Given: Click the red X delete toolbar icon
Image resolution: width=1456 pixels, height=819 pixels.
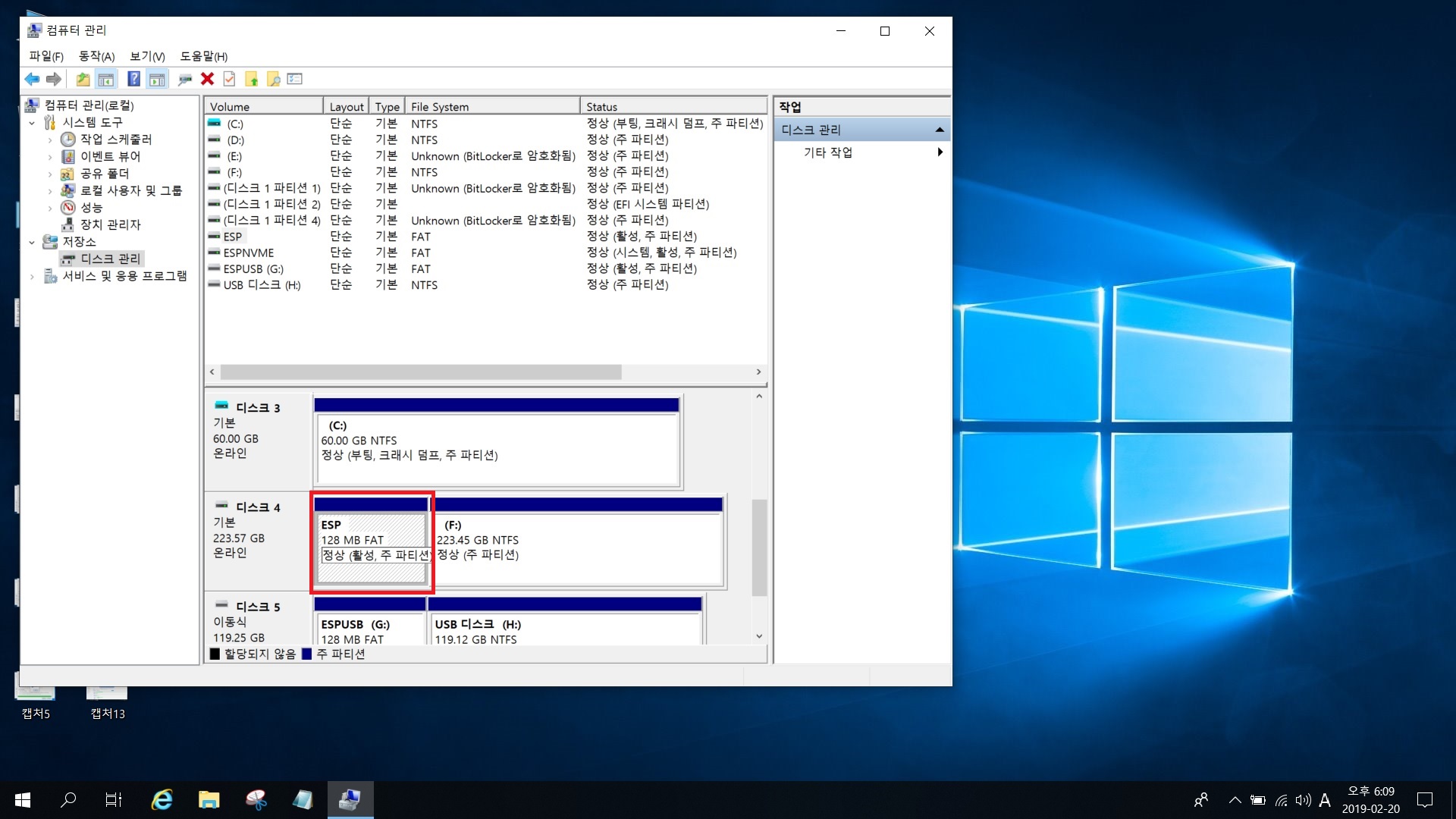Looking at the screenshot, I should click(207, 79).
